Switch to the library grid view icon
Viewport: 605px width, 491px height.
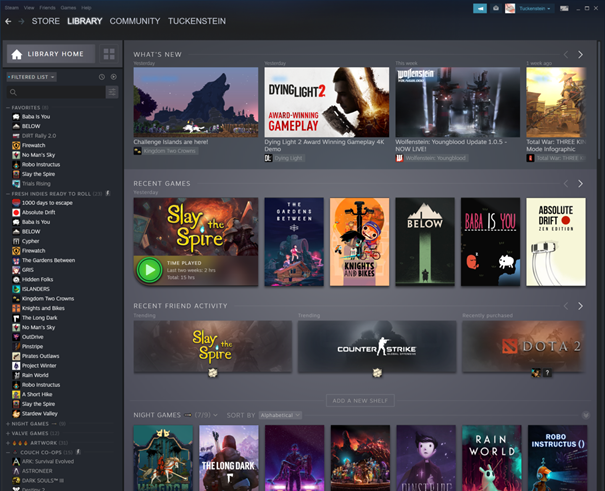click(x=109, y=54)
